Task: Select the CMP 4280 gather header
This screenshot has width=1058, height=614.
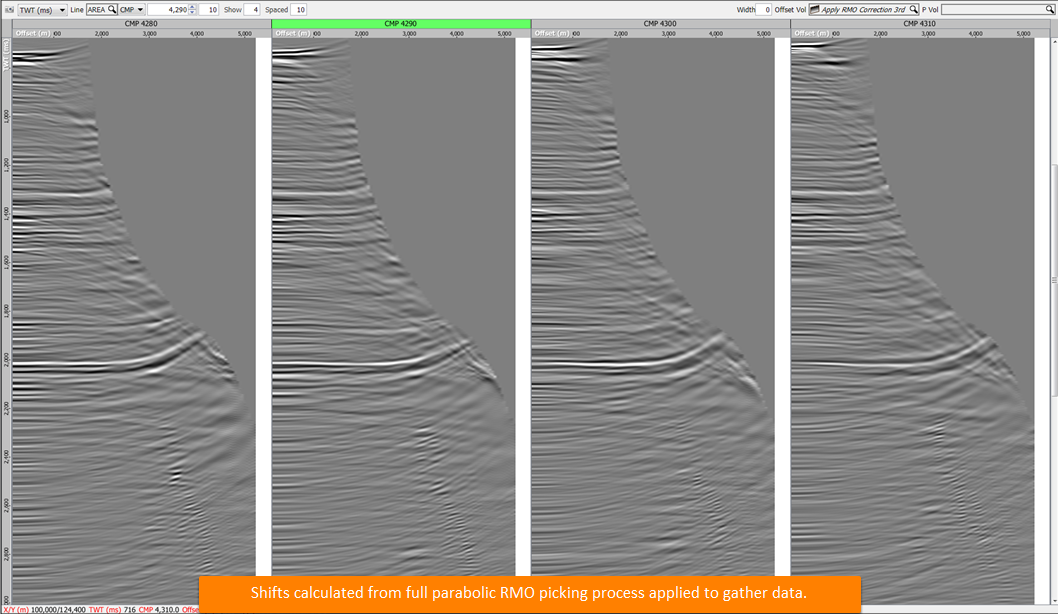Action: point(141,24)
